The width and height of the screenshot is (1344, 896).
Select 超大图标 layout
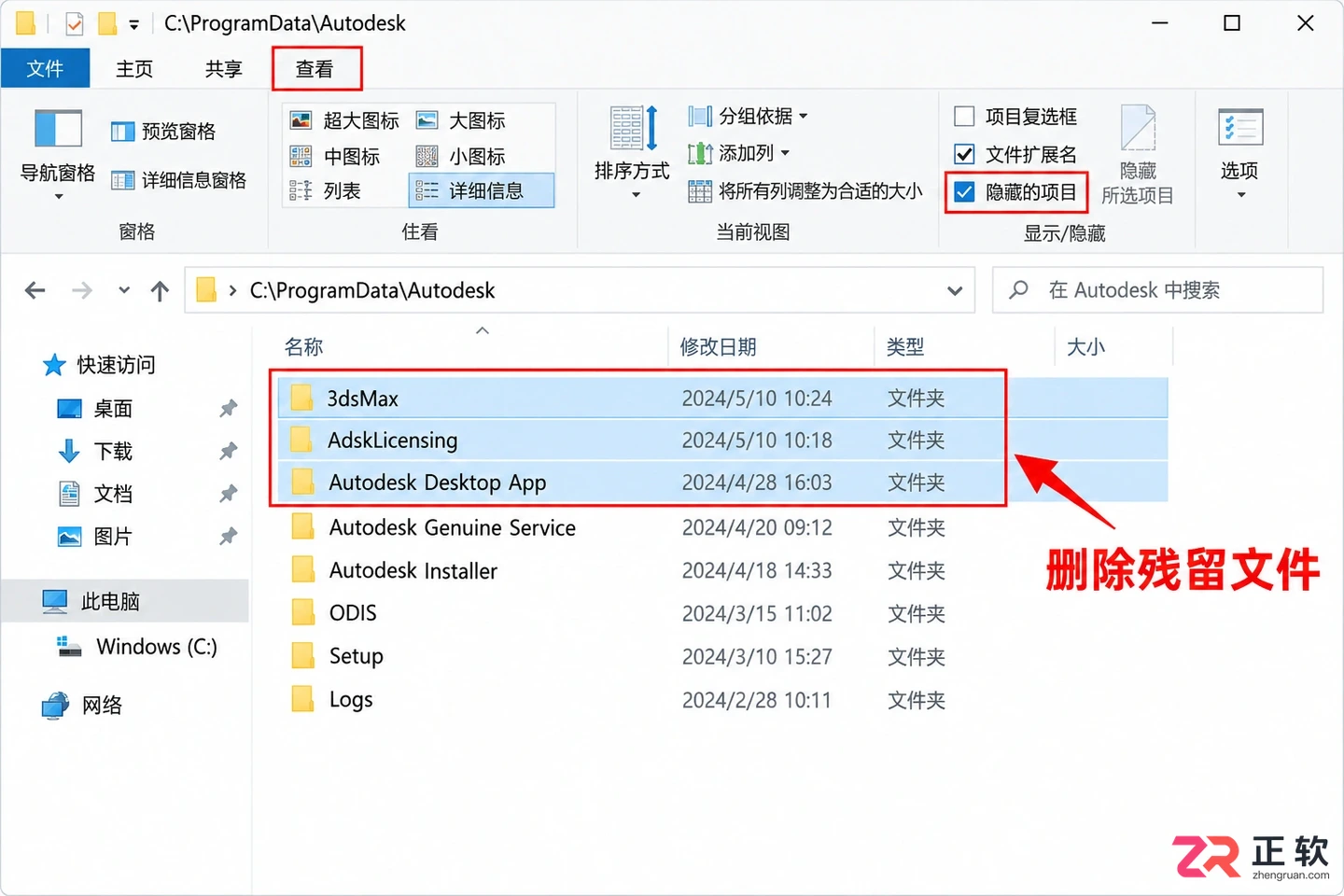[344, 120]
